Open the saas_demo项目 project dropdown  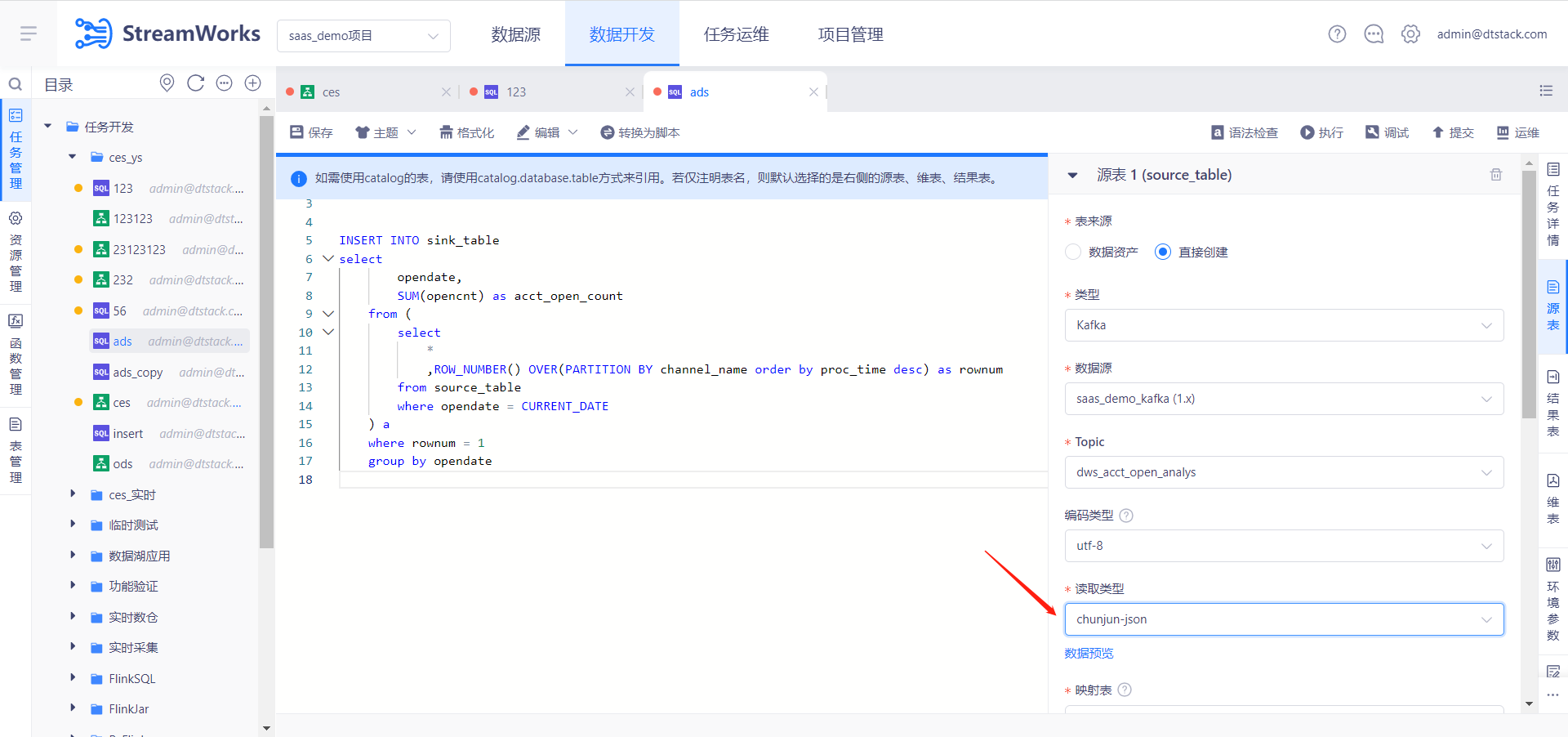[x=363, y=36]
